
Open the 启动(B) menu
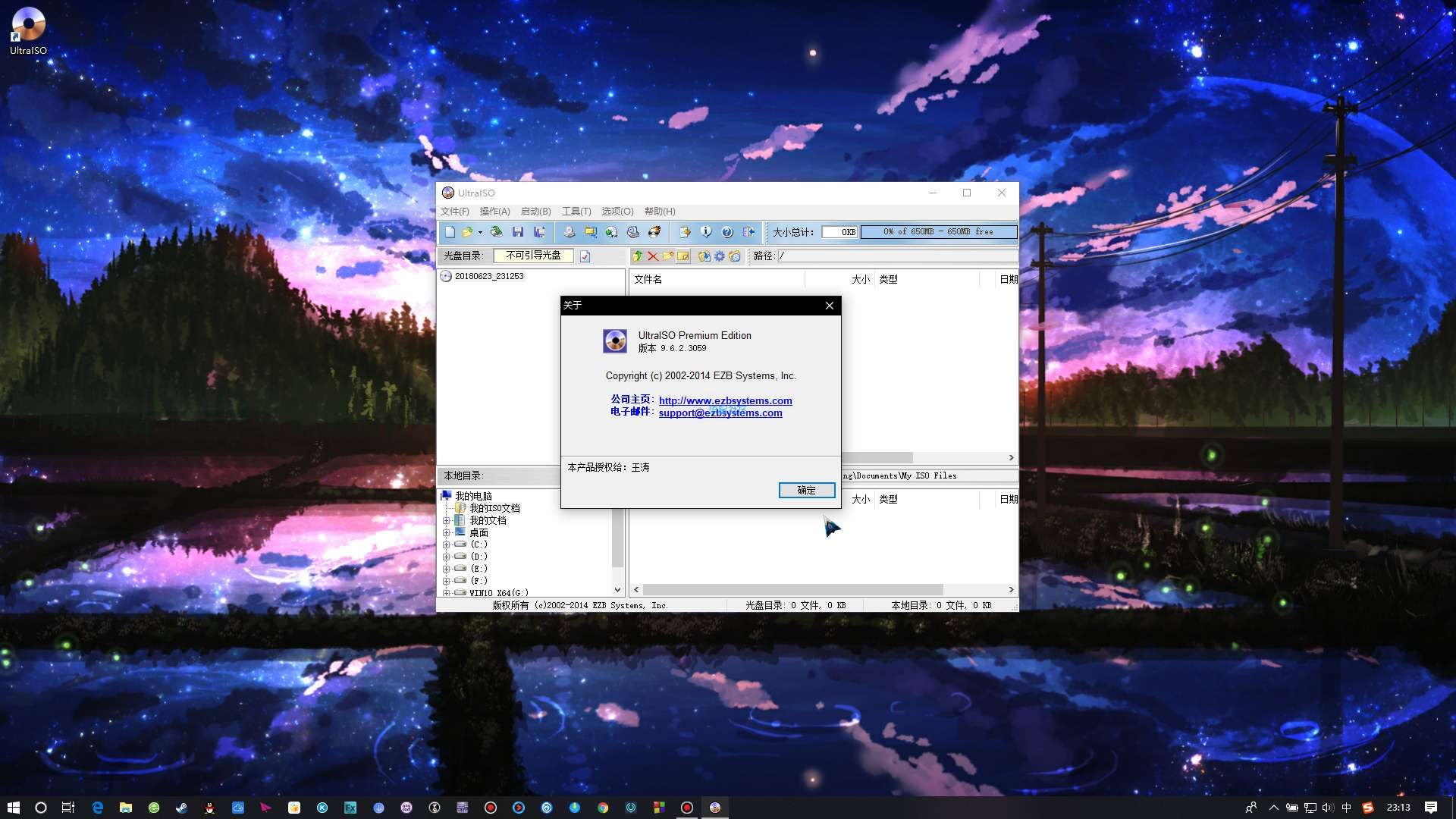(x=535, y=212)
